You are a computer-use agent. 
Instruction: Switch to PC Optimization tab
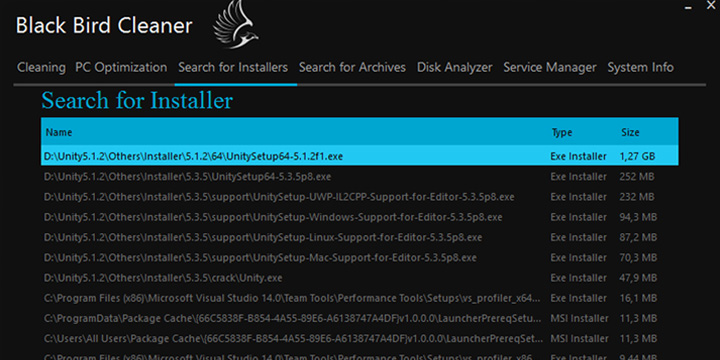[121, 68]
